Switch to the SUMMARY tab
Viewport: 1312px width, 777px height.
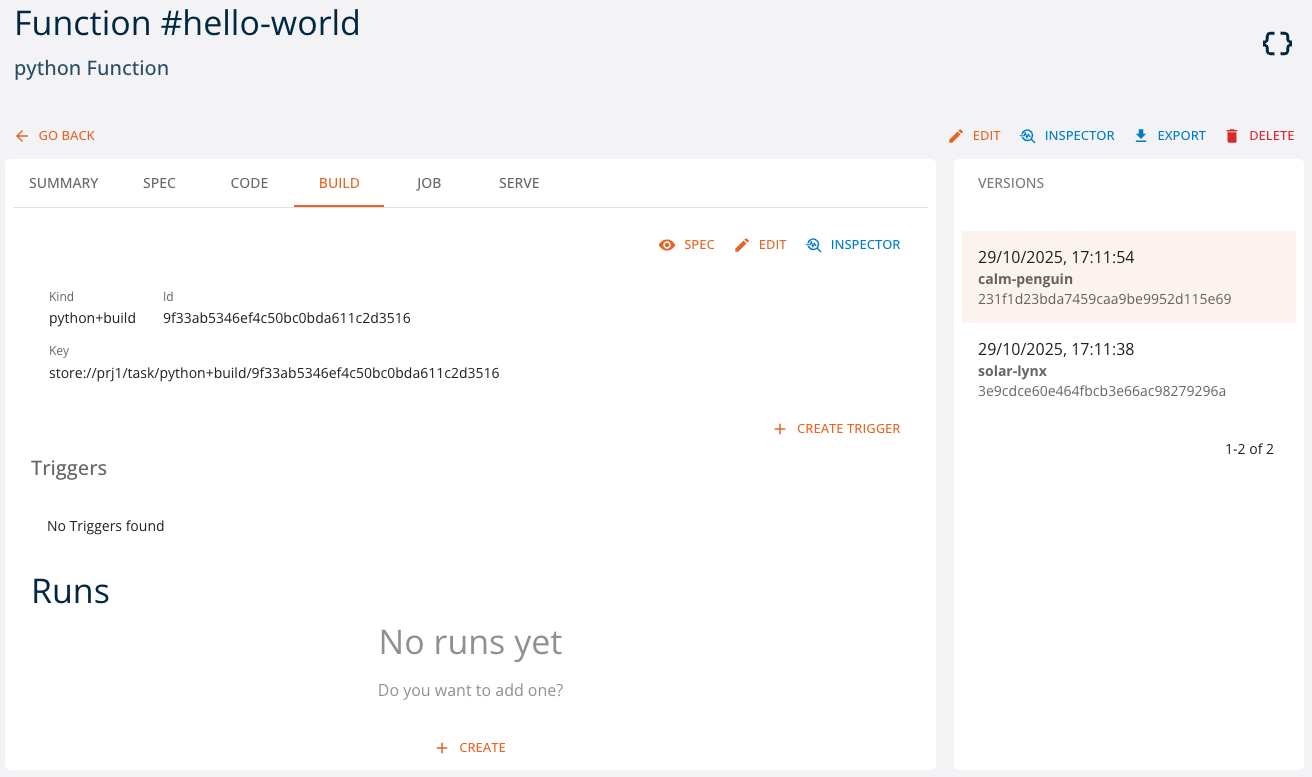pos(63,183)
